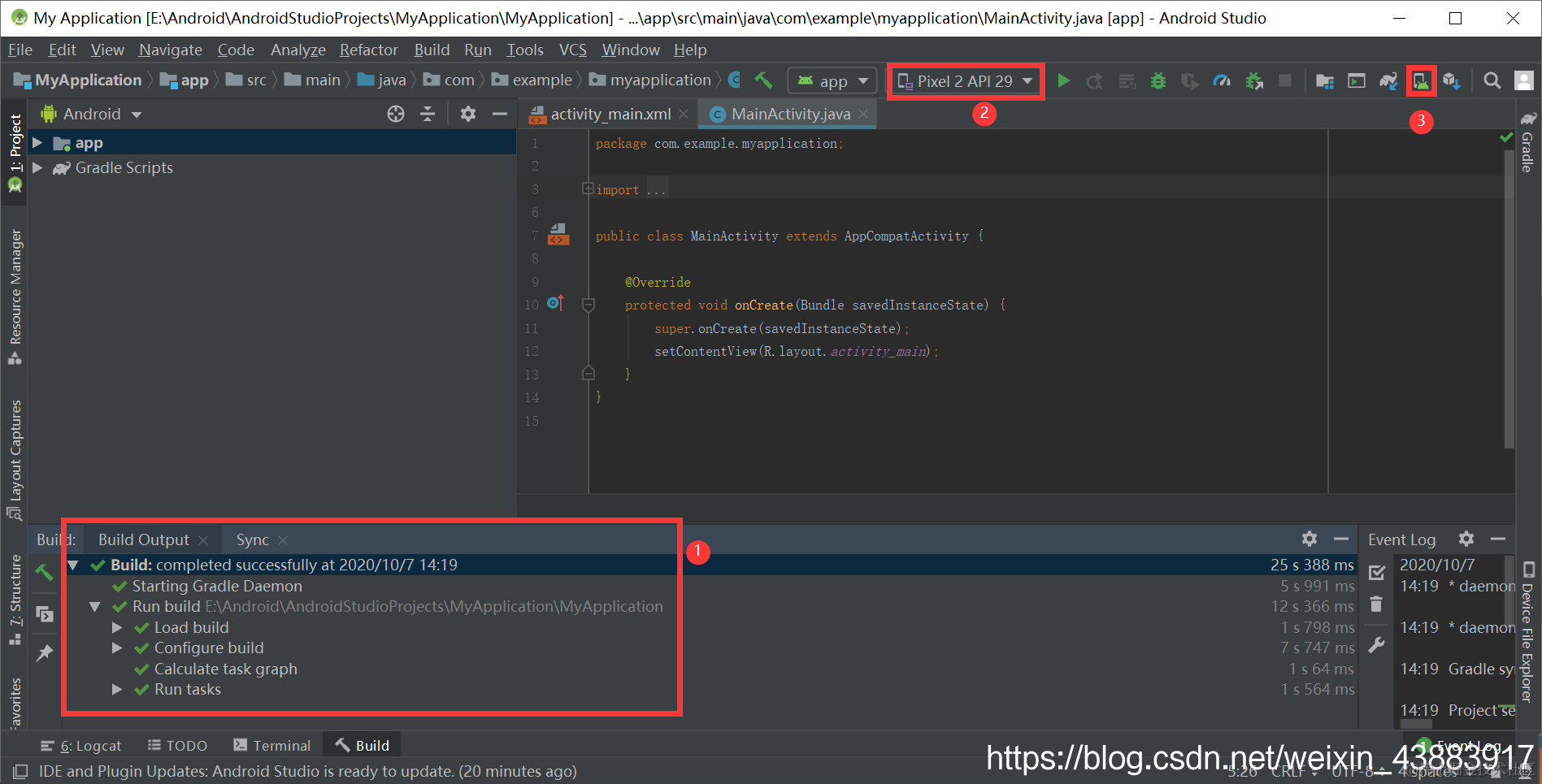Open the Refactor menu
The image size is (1542, 784).
click(x=369, y=50)
